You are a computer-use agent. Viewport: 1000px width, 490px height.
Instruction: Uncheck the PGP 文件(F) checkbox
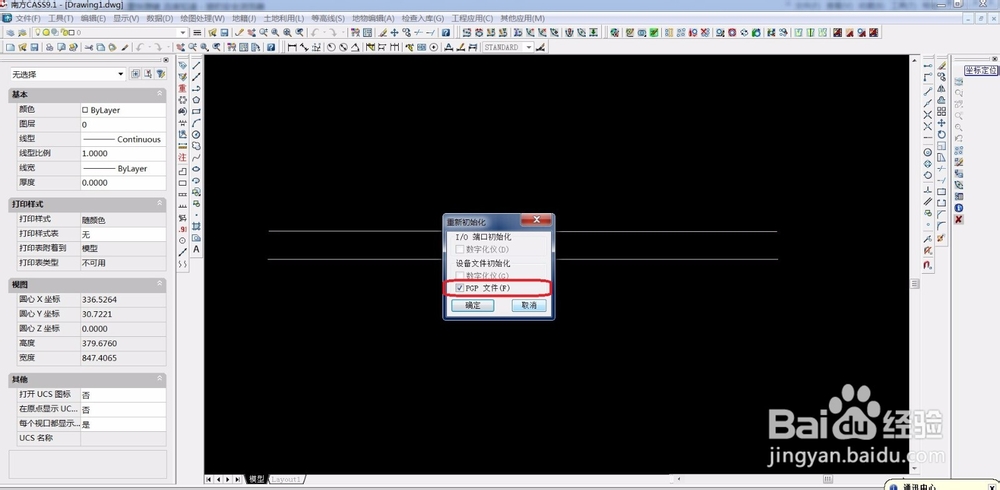click(x=460, y=288)
